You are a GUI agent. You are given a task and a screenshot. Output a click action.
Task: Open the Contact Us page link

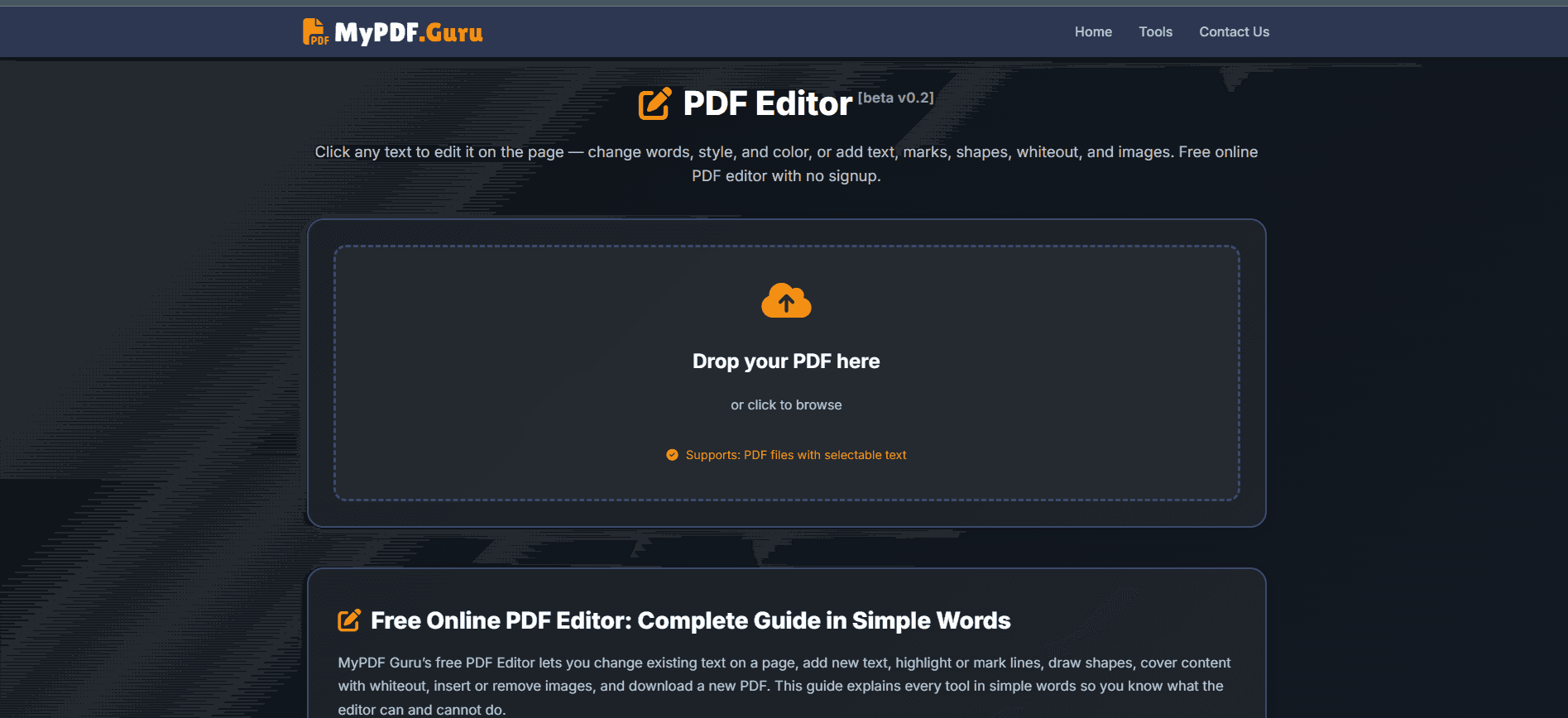(x=1234, y=31)
